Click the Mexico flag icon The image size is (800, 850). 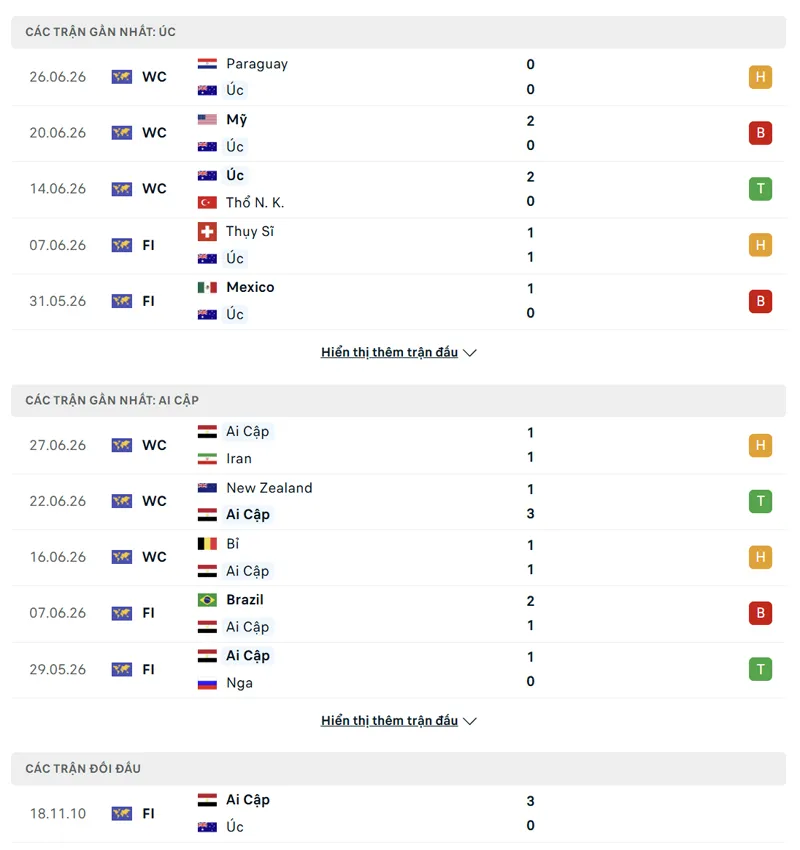(x=207, y=287)
